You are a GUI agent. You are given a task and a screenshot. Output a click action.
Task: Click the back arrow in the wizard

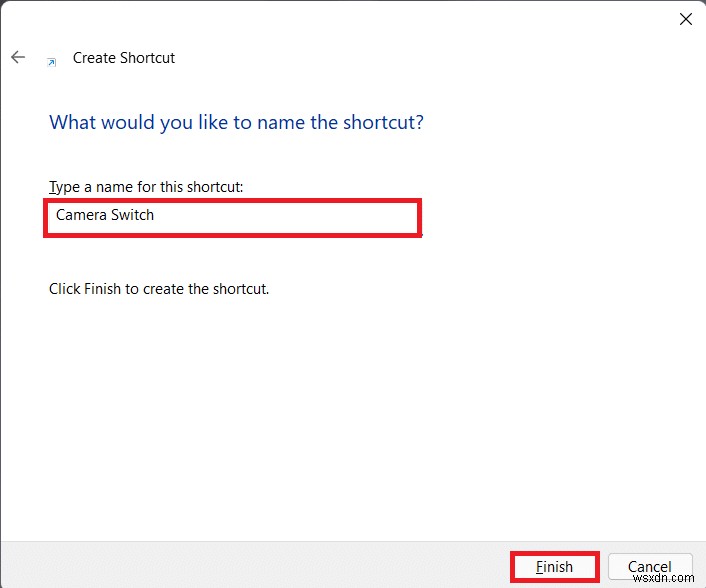click(18, 58)
